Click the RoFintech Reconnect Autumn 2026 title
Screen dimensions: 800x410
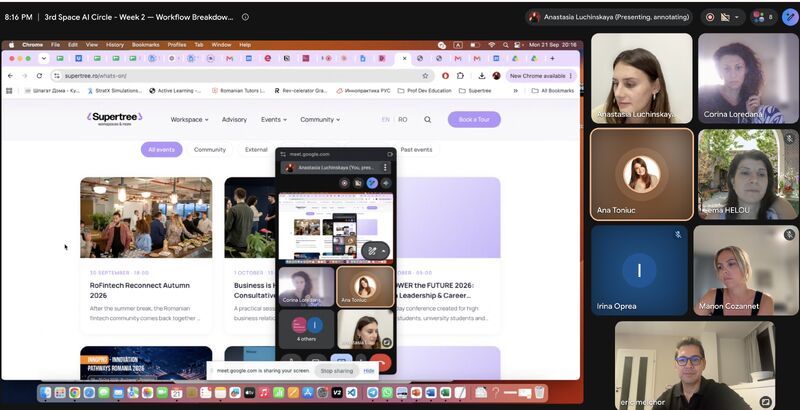pos(140,290)
